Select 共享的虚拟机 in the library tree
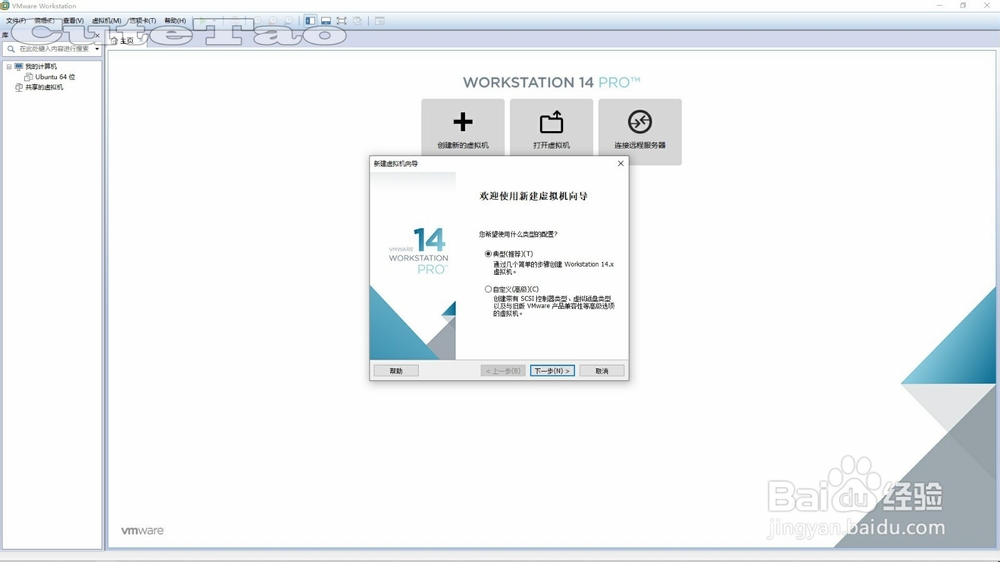The image size is (1000, 562). coord(44,87)
